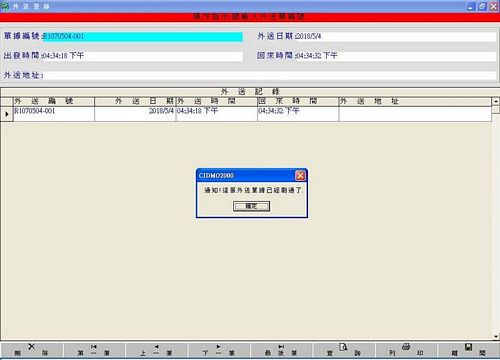Click the 回來時間 time field

(x=396, y=56)
